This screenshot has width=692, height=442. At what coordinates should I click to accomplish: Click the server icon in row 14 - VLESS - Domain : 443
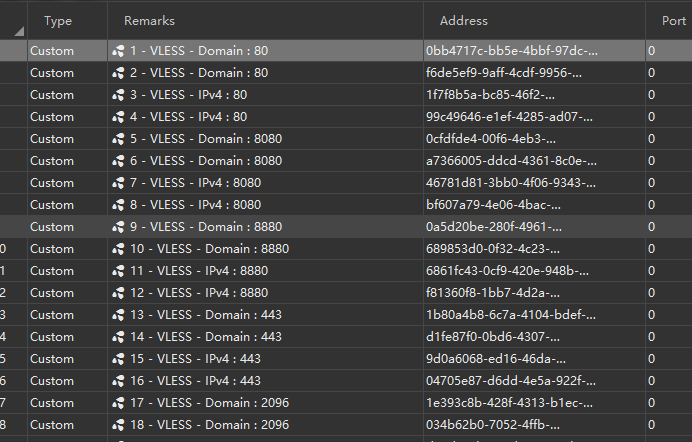pos(118,337)
